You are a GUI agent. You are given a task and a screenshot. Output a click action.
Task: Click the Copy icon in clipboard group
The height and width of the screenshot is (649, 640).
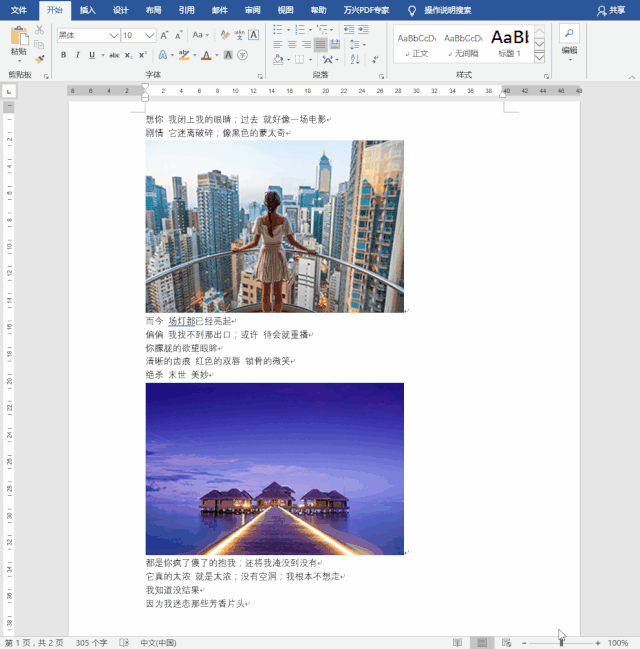[x=39, y=44]
